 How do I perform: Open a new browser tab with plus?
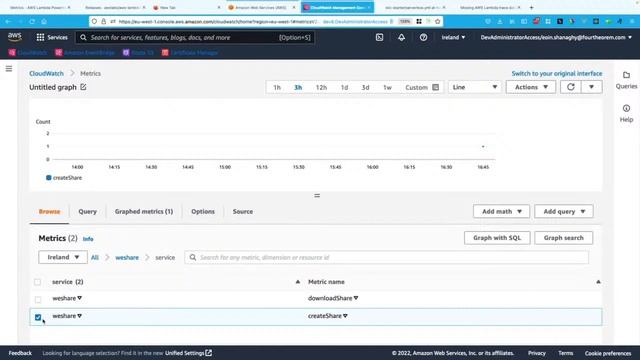(x=531, y=7)
